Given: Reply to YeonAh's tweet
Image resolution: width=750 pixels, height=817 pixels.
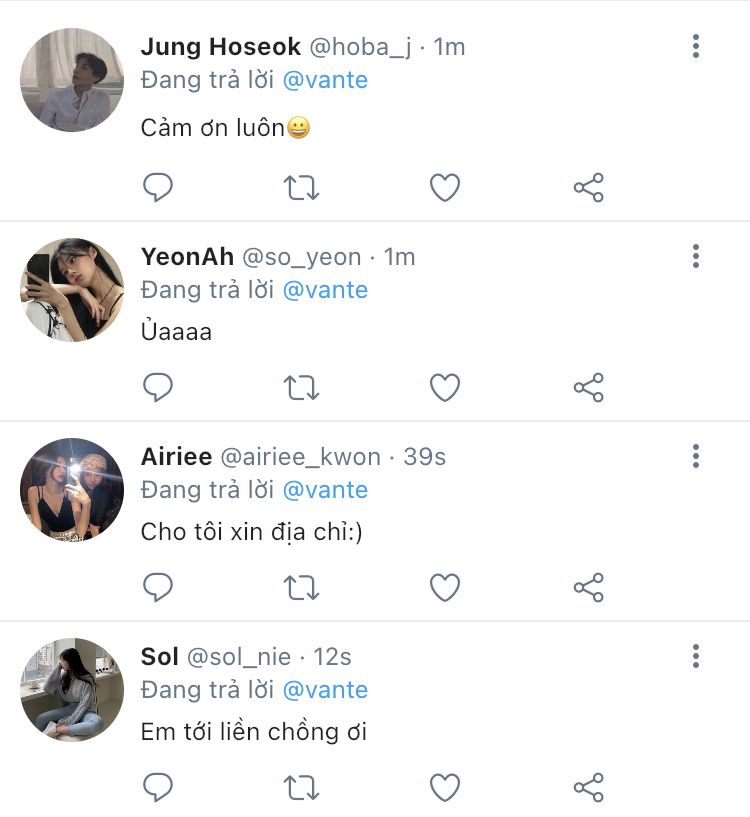Looking at the screenshot, I should pyautogui.click(x=158, y=387).
